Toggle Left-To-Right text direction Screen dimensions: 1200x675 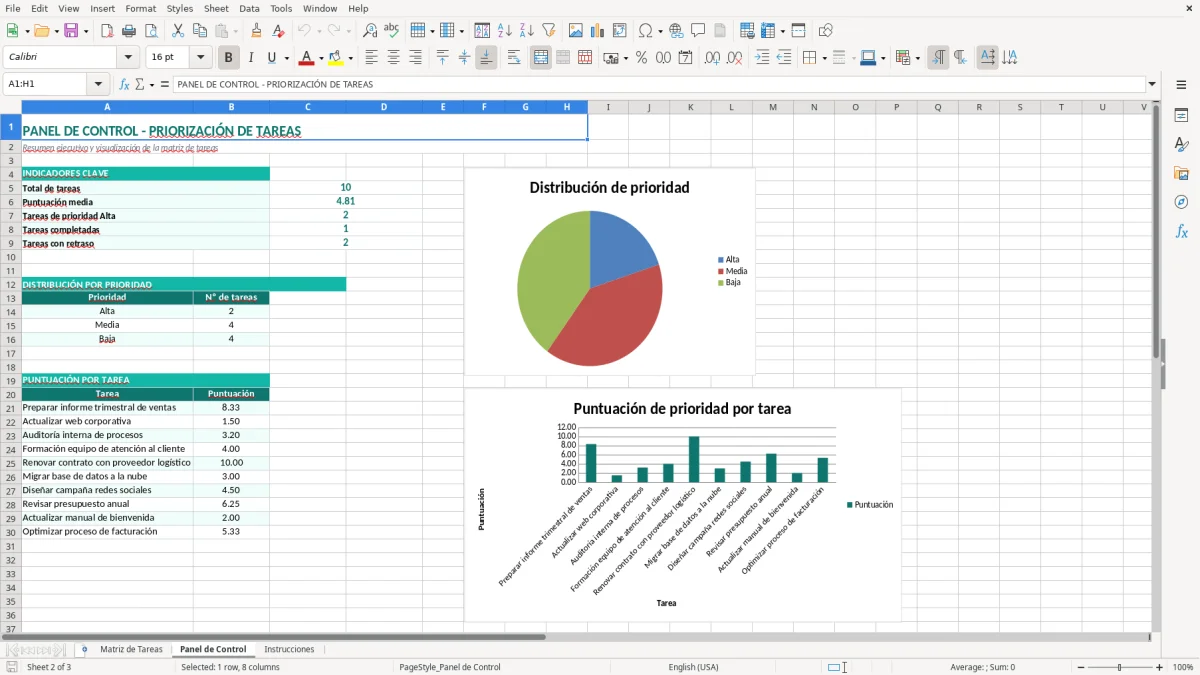click(938, 58)
